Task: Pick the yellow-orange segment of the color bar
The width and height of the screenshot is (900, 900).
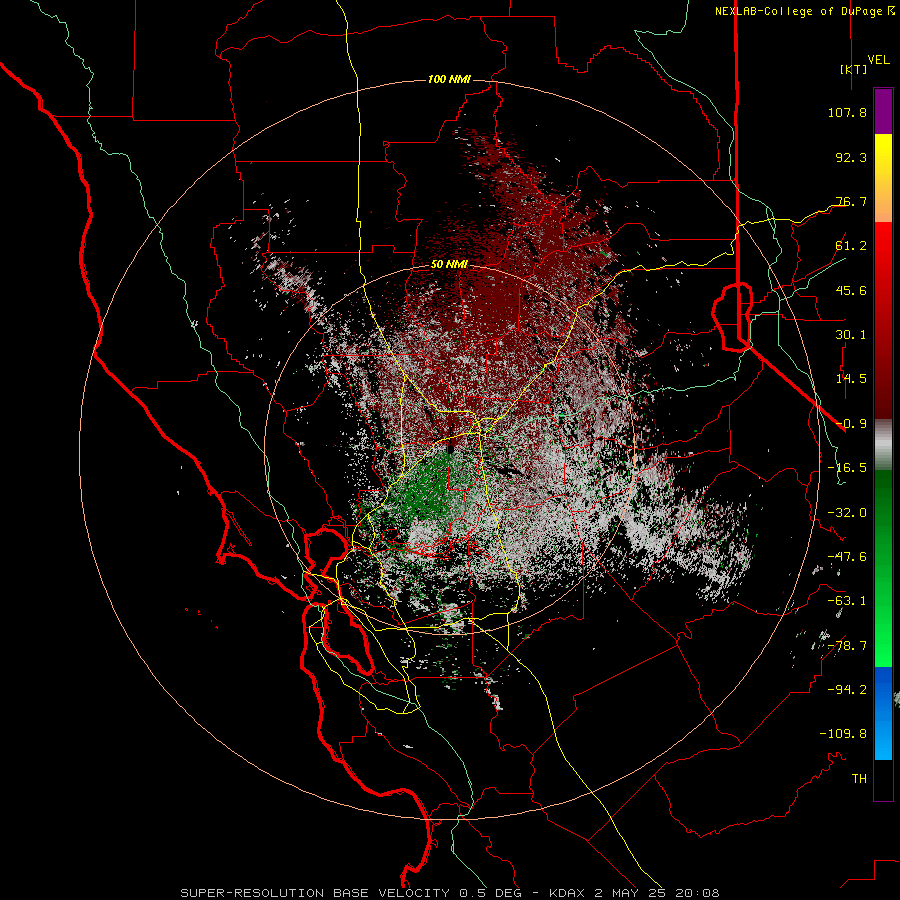Action: [883, 178]
